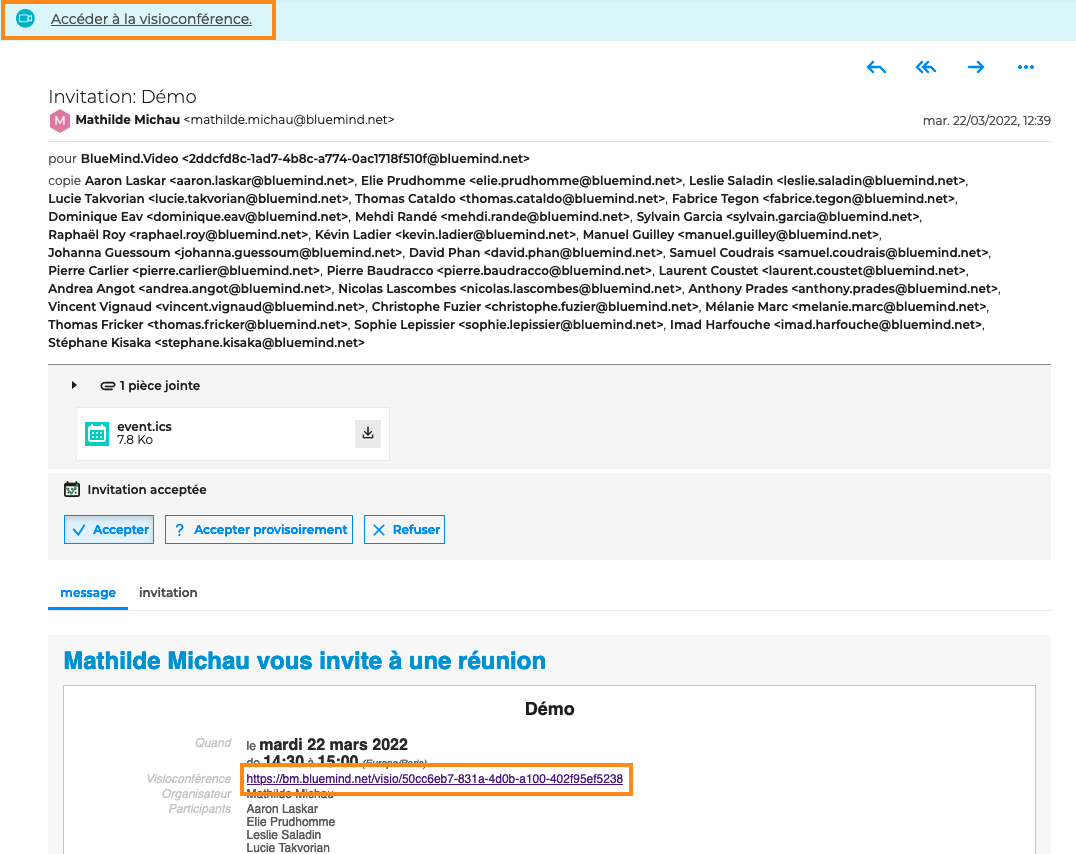
Task: Click the subject 'Invitation: Démo'
Action: (122, 97)
